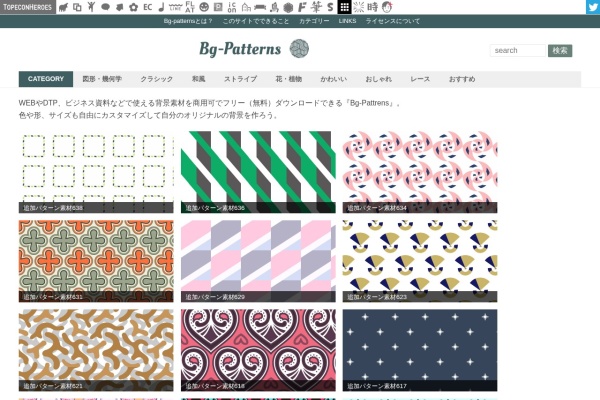
Task: Click the Bg-Patterns site logo
Action: coord(240,49)
